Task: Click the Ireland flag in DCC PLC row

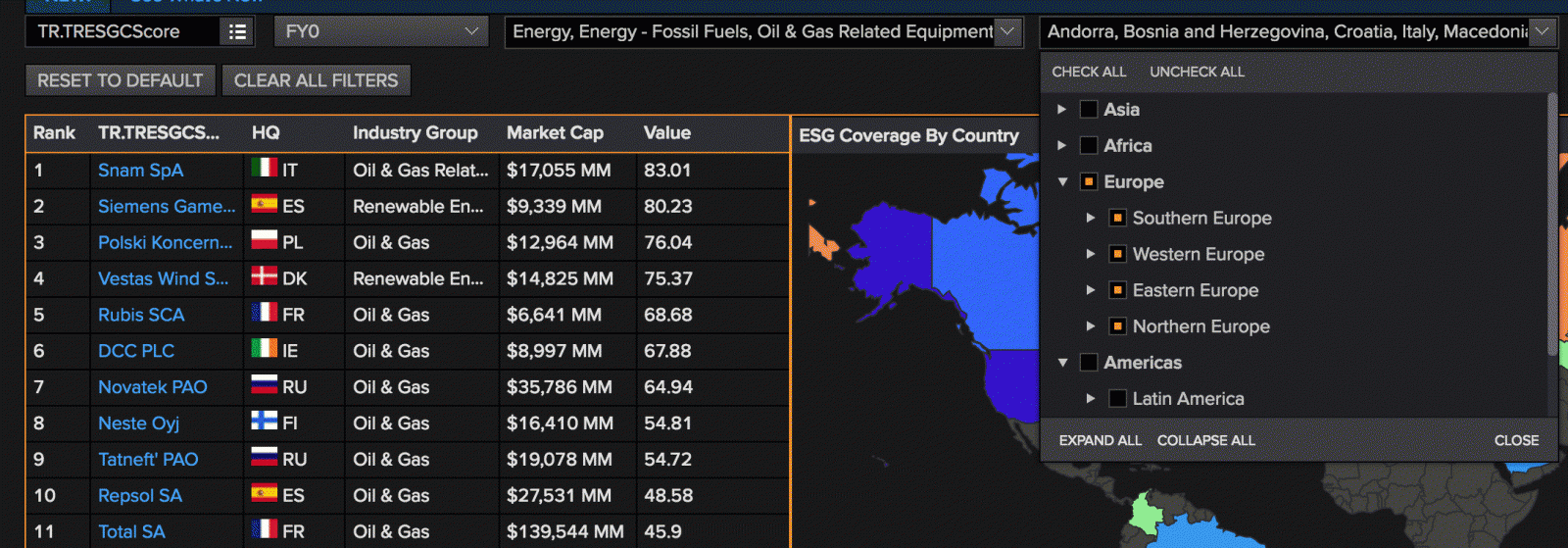Action: click(x=264, y=348)
